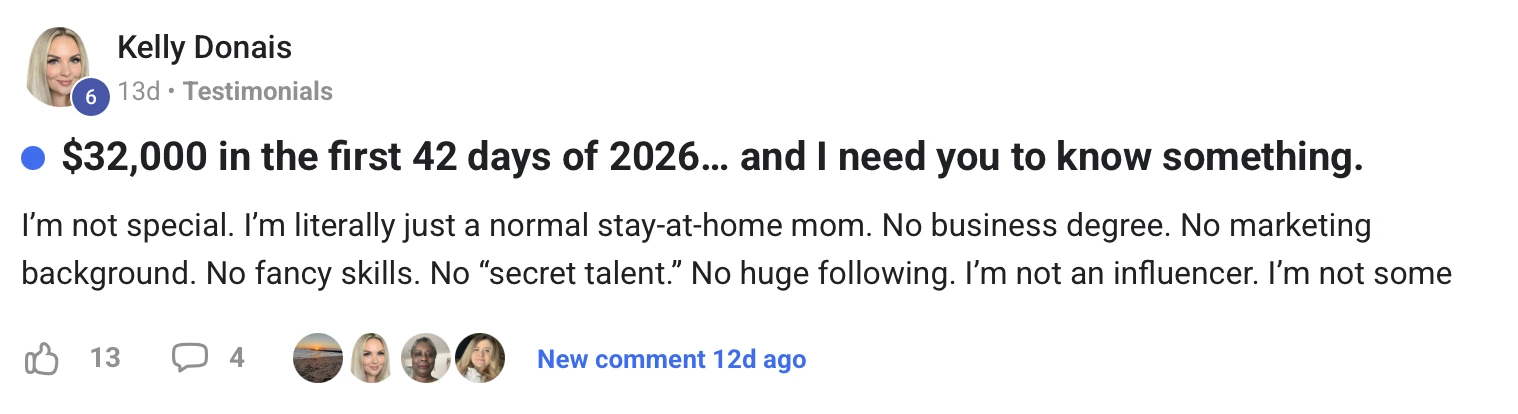
Task: Open Kelly Donais profile picture
Action: pos(58,63)
